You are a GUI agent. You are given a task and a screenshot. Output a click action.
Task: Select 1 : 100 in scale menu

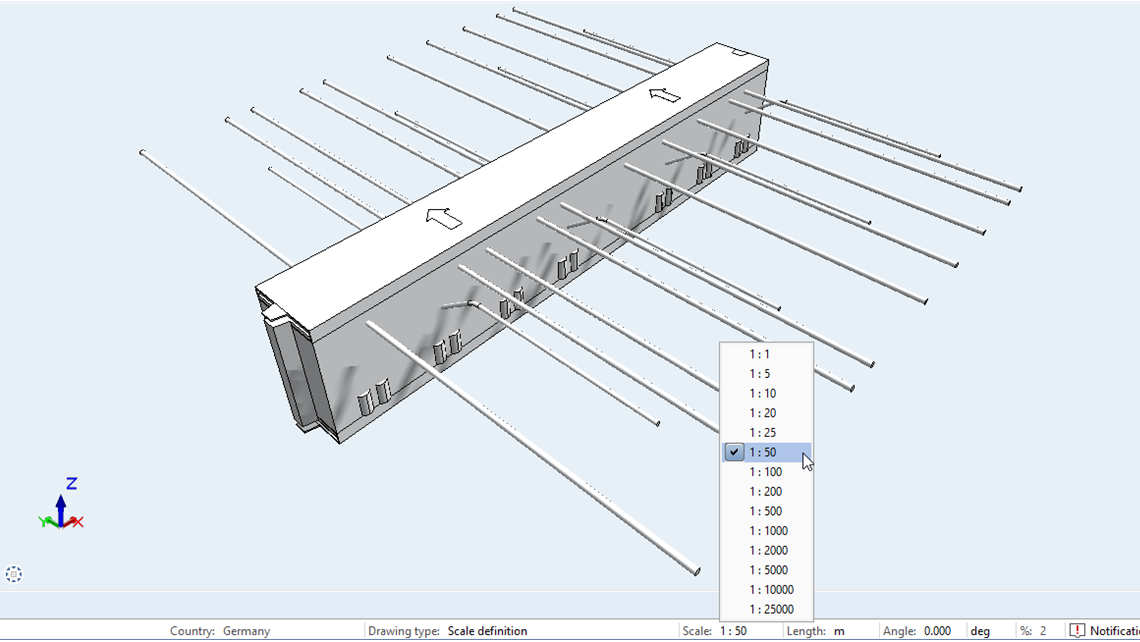point(766,472)
